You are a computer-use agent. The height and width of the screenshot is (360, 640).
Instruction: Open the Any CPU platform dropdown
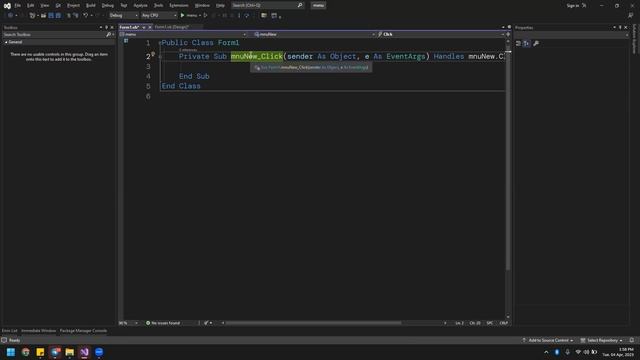pos(159,16)
